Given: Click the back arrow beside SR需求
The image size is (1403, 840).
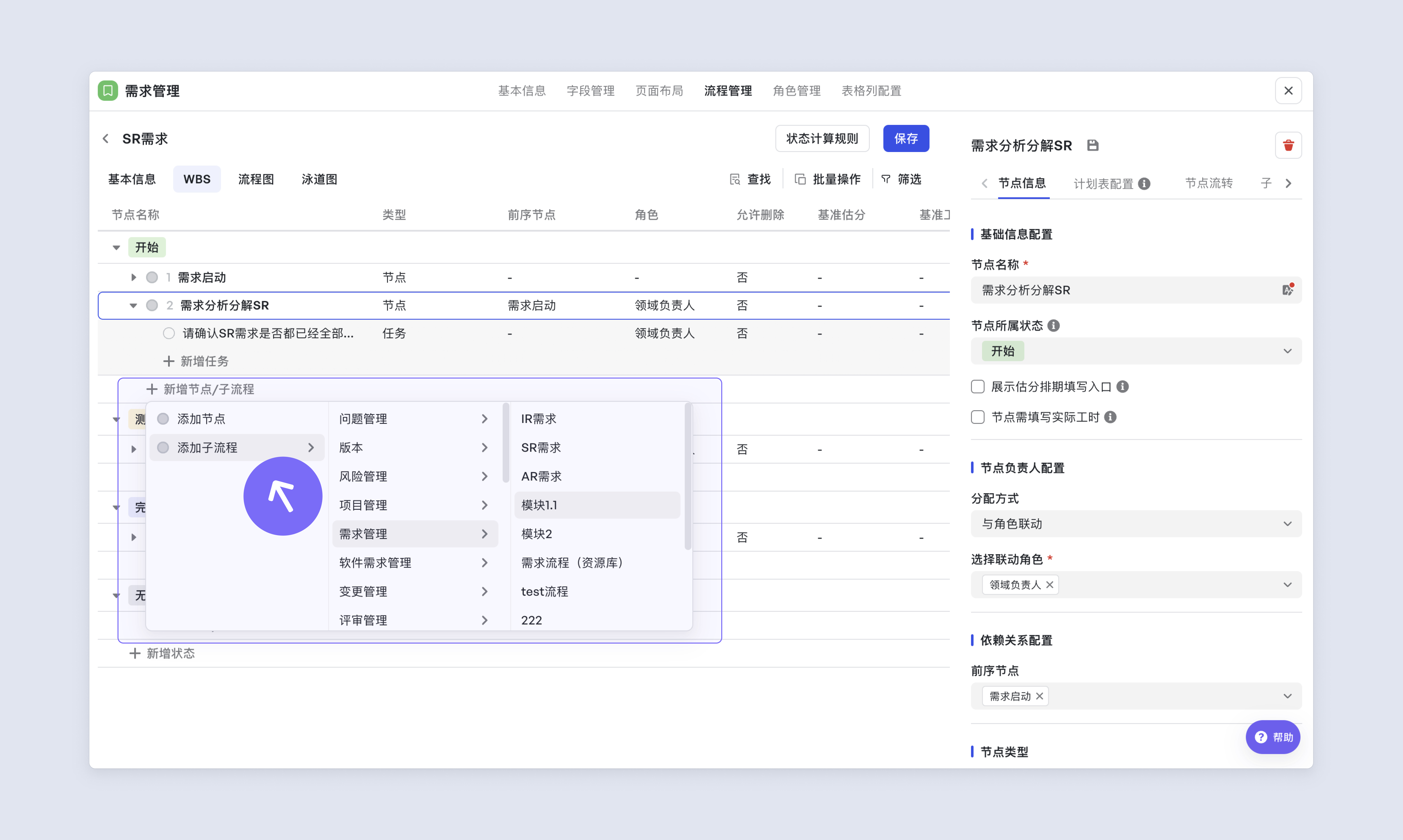Looking at the screenshot, I should point(106,139).
